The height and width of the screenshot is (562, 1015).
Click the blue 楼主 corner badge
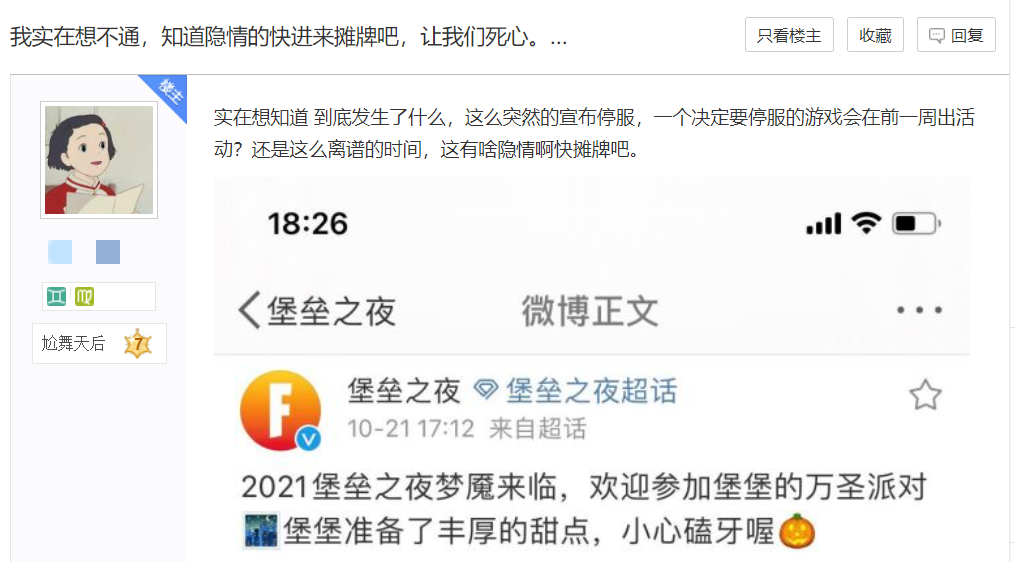pyautogui.click(x=168, y=94)
